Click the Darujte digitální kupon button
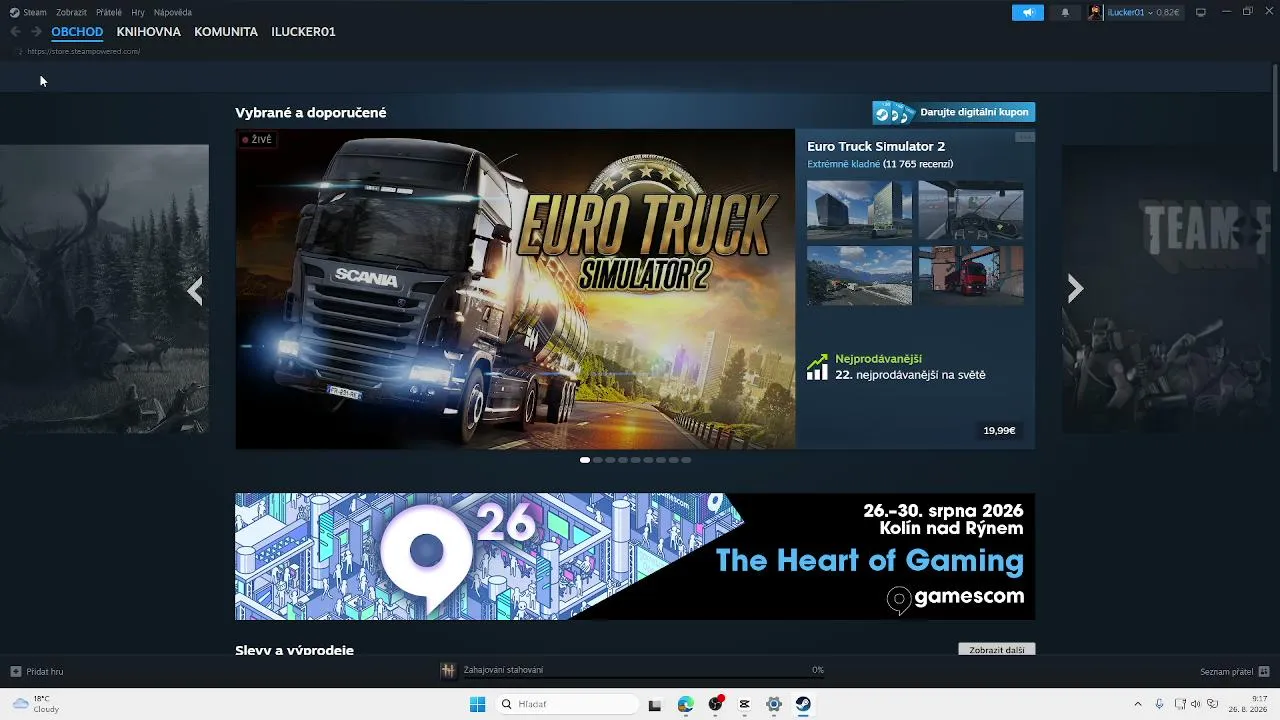1280x720 pixels. click(x=954, y=112)
